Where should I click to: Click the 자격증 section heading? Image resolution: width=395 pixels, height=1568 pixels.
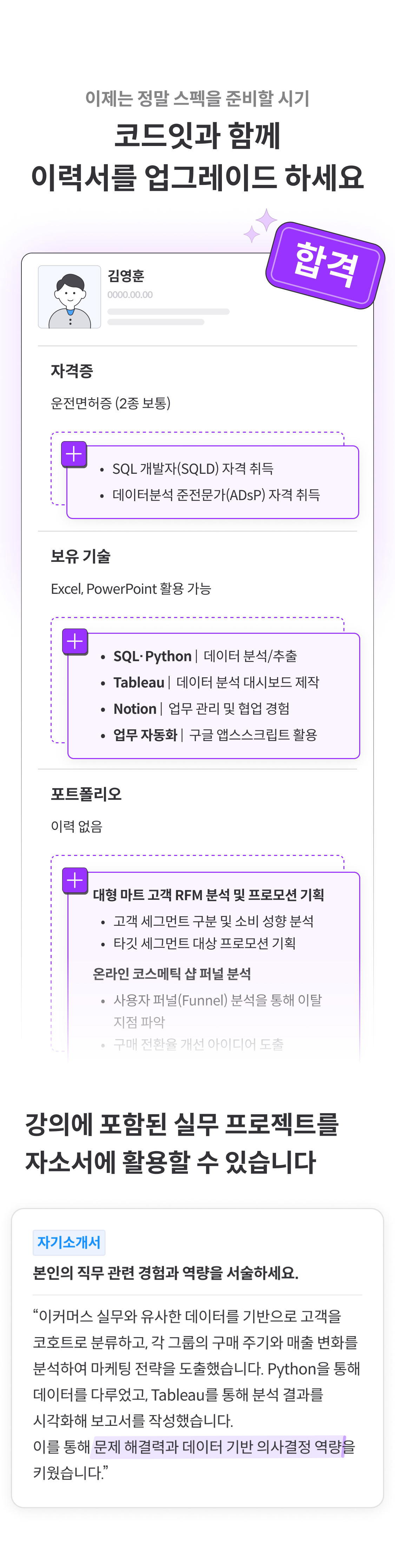click(72, 371)
